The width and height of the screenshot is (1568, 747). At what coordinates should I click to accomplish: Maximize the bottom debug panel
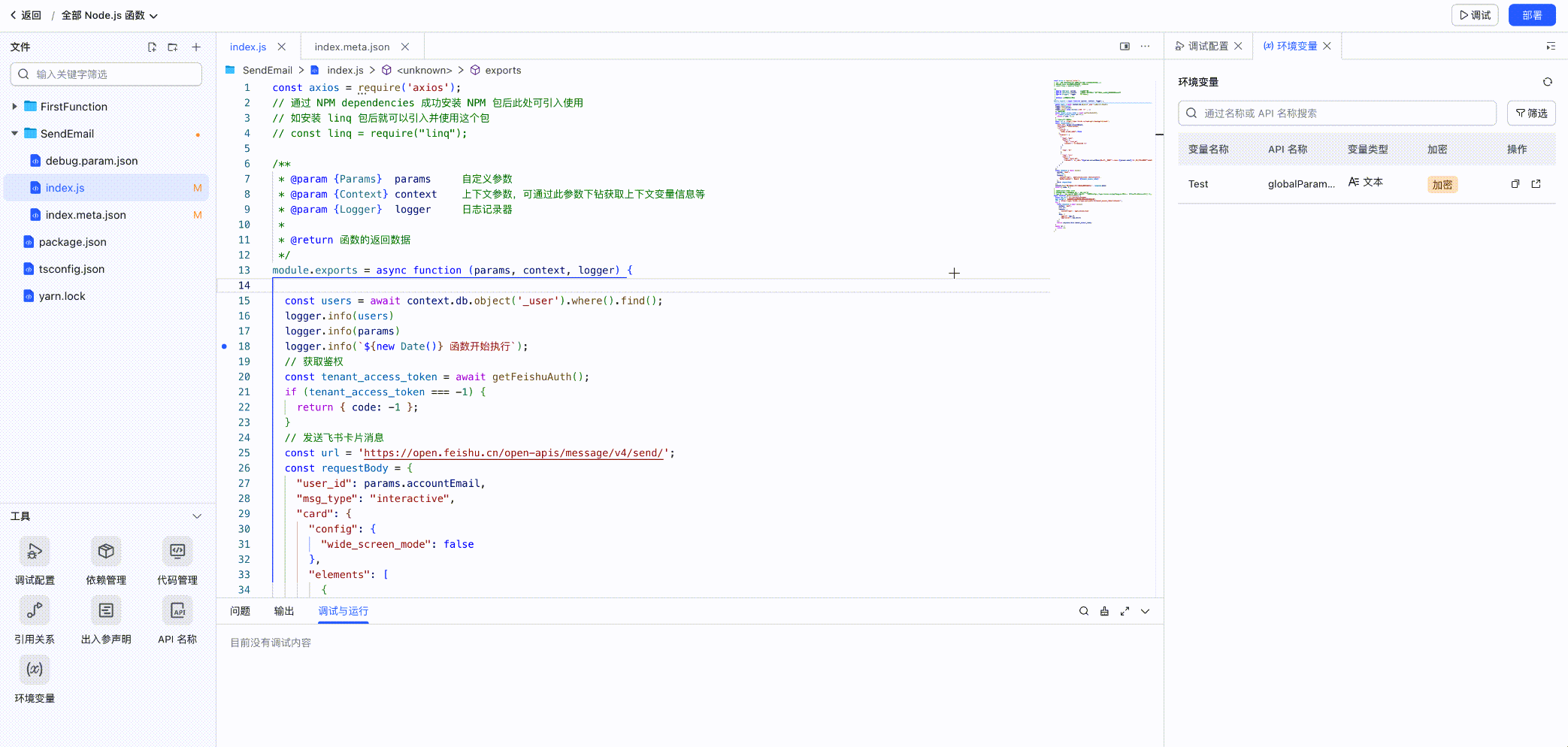click(1125, 612)
